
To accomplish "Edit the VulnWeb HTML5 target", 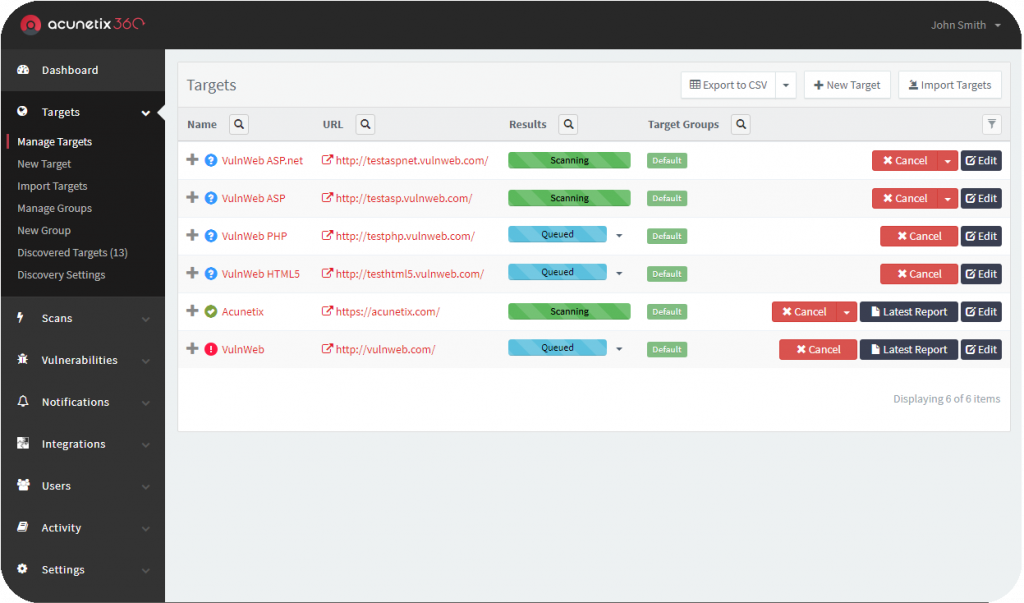I will [981, 274].
